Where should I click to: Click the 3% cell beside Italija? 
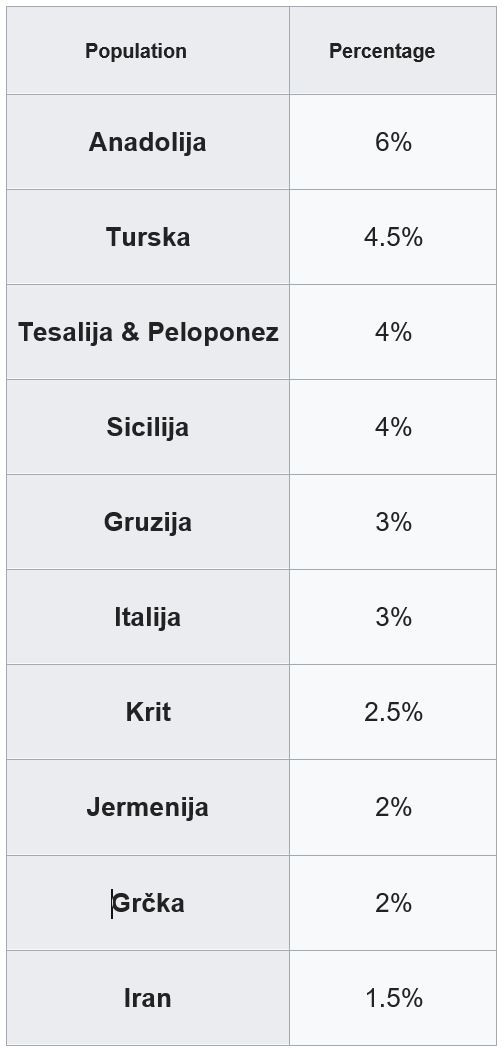393,617
